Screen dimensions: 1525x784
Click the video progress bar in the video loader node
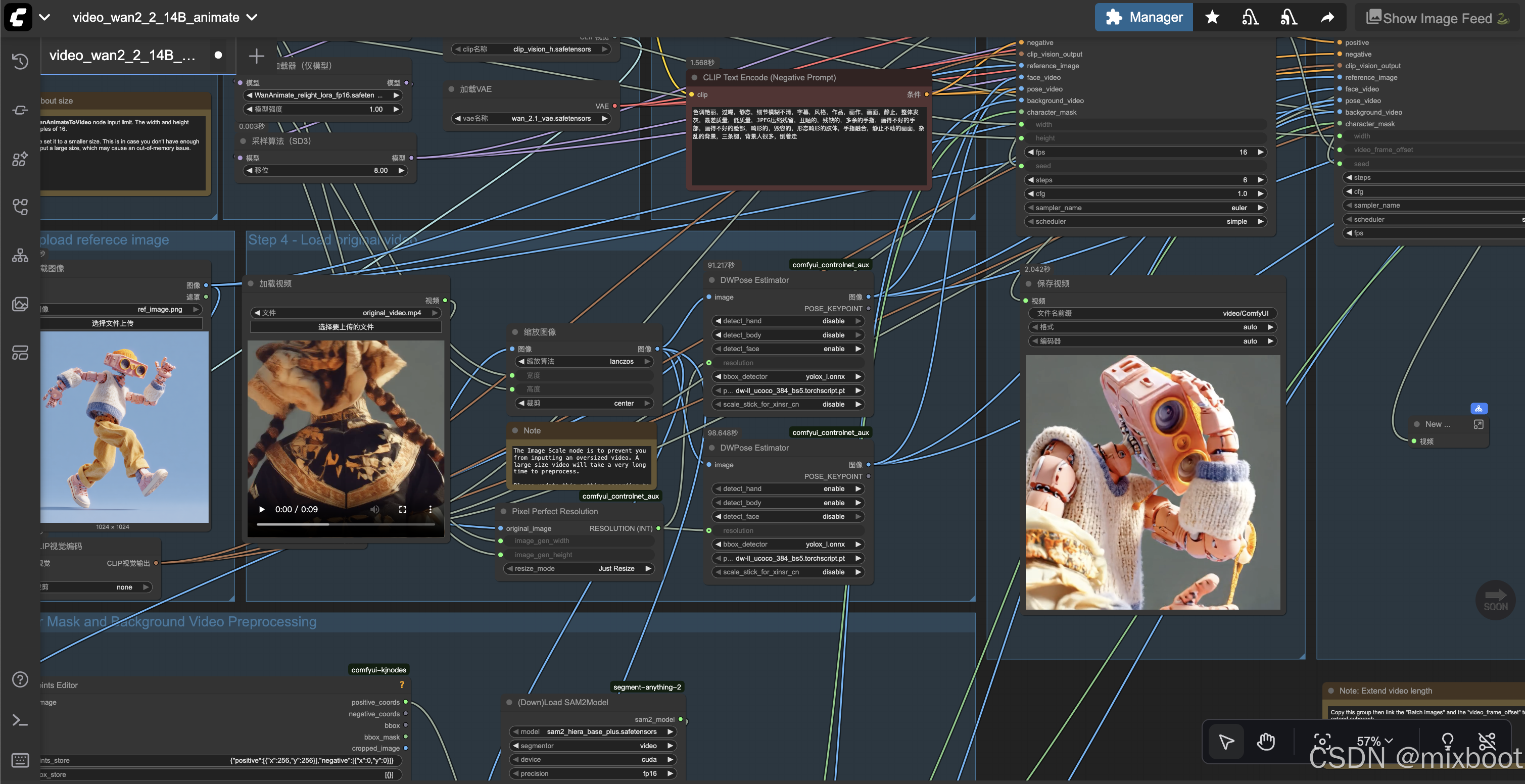click(346, 524)
